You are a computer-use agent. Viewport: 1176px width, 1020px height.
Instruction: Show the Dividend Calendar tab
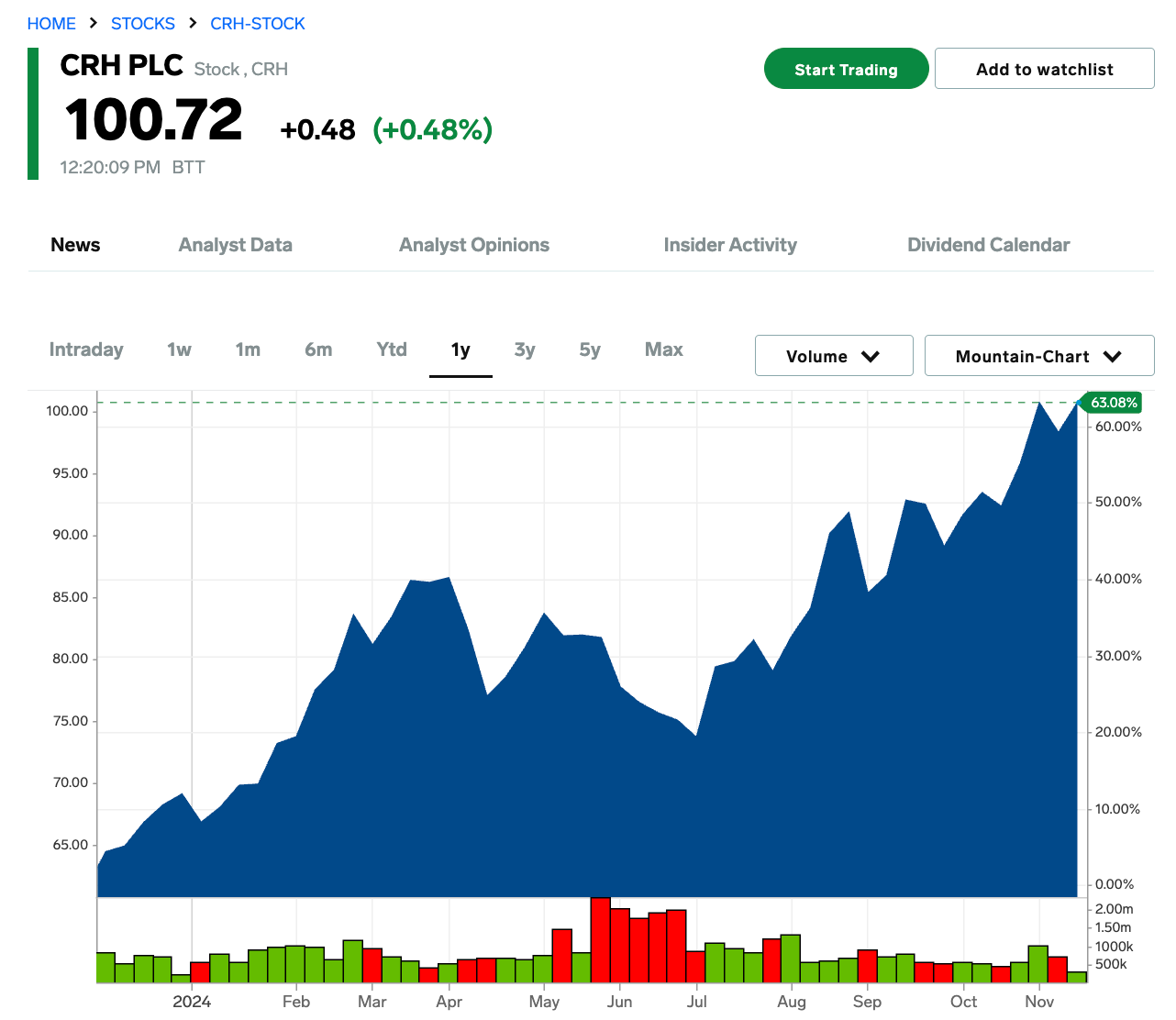pos(988,245)
